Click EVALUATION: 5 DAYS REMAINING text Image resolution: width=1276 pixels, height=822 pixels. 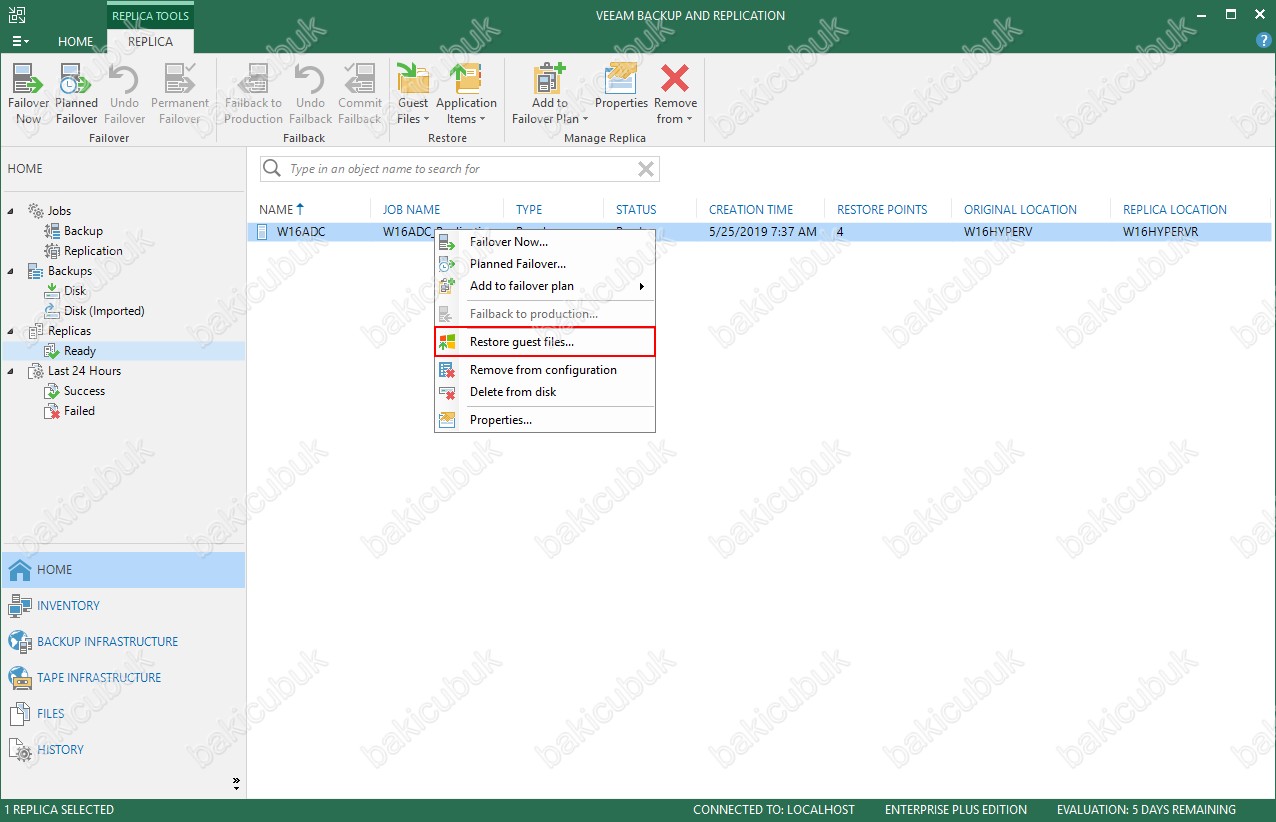(x=1146, y=810)
